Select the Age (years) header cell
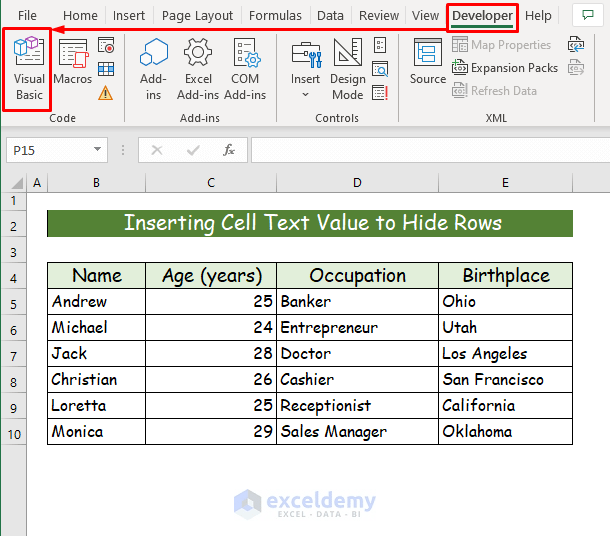610x536 pixels. pyautogui.click(x=211, y=275)
